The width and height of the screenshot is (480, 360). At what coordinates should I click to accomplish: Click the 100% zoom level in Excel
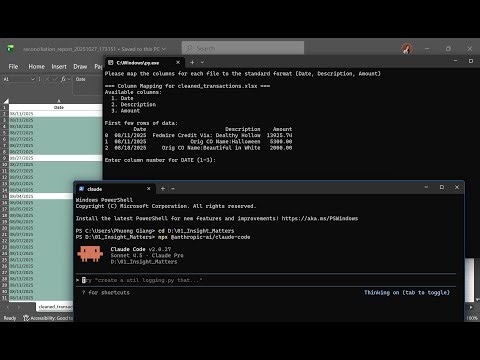click(x=472, y=318)
